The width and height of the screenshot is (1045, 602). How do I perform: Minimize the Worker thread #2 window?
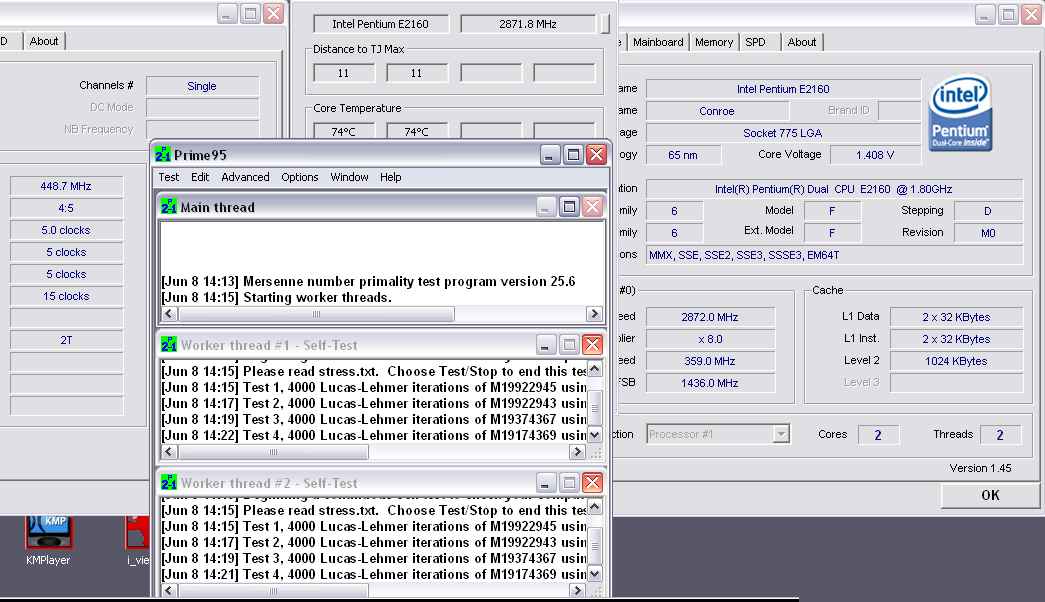[545, 483]
